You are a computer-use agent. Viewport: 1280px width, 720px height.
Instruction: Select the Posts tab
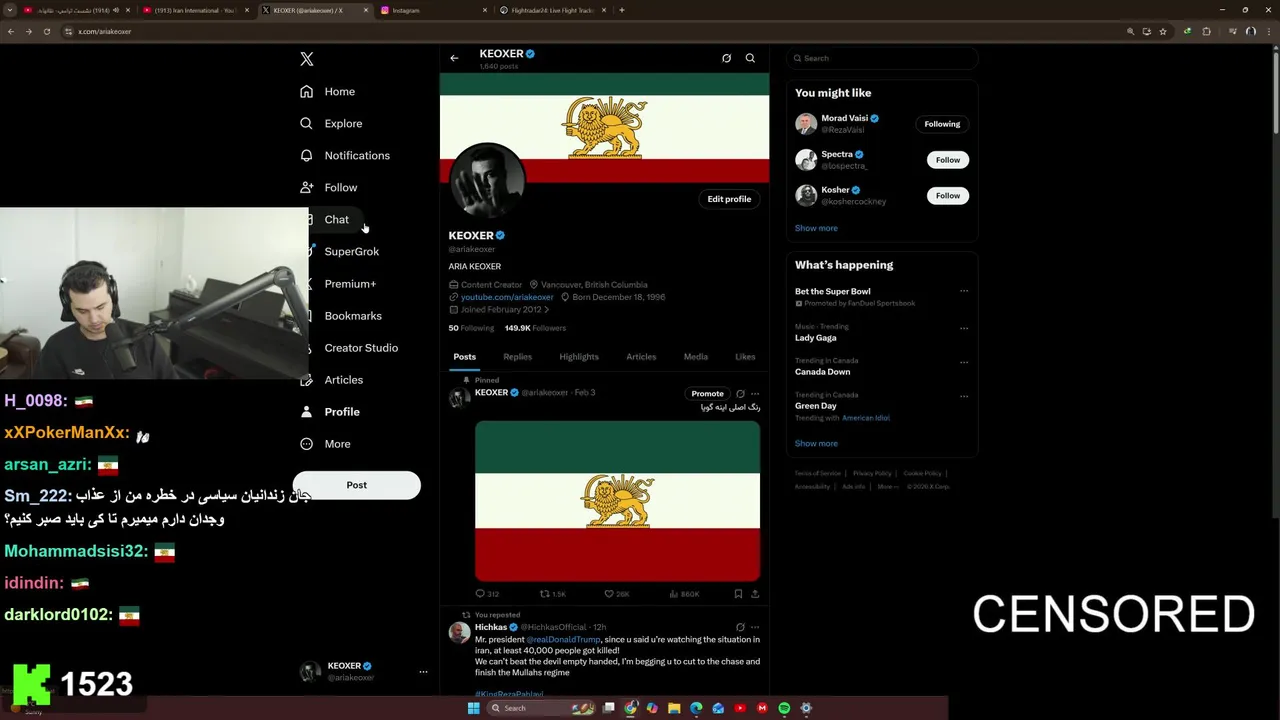coord(464,357)
